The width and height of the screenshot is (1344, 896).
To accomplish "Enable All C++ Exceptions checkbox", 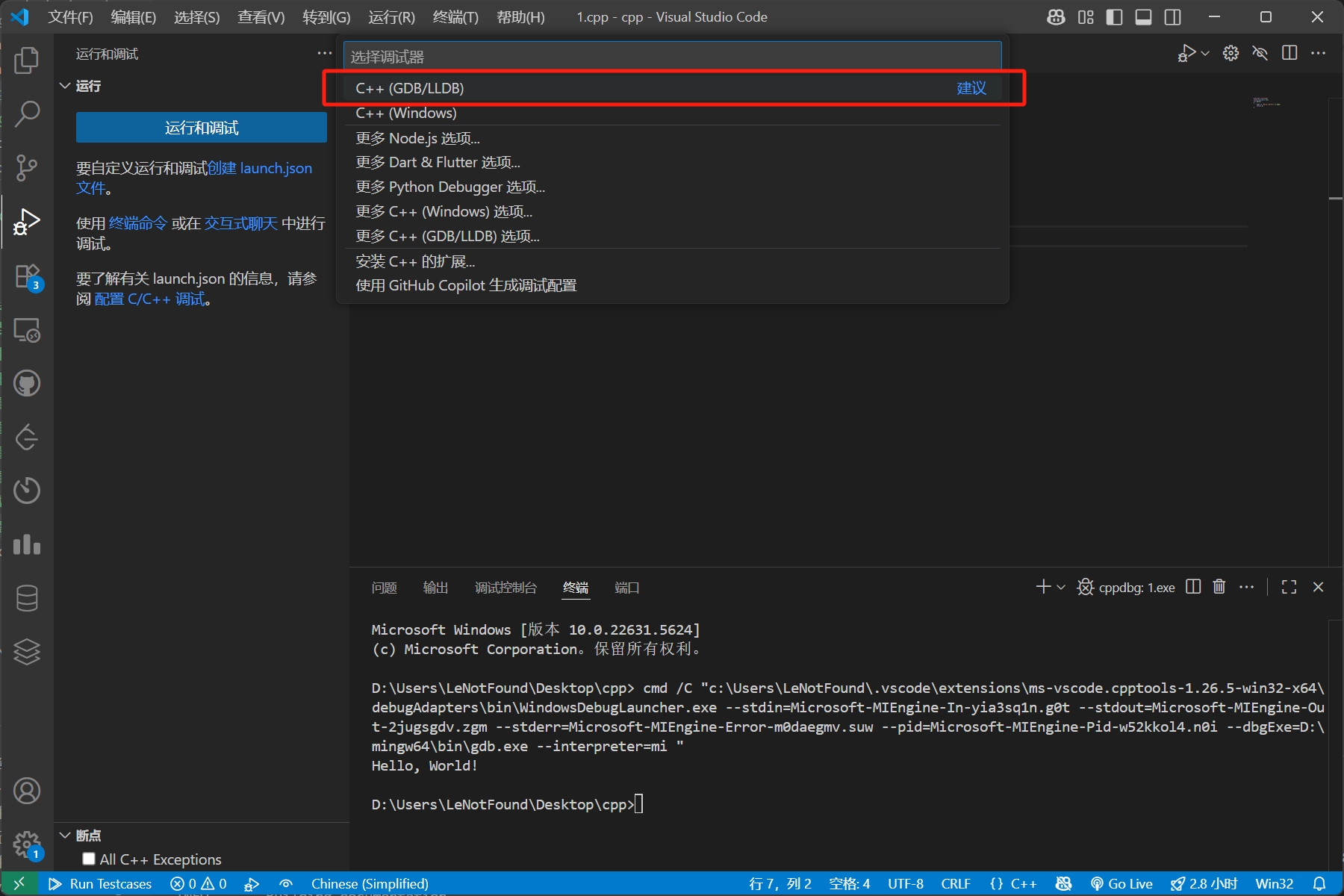I will [89, 859].
